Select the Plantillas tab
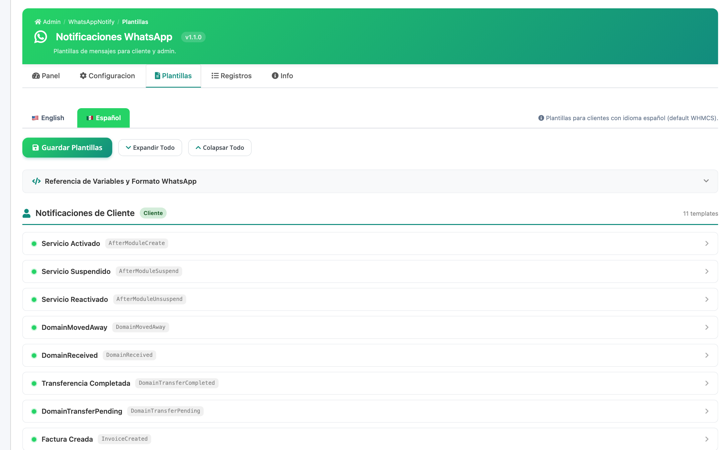The width and height of the screenshot is (720, 450). tap(173, 76)
